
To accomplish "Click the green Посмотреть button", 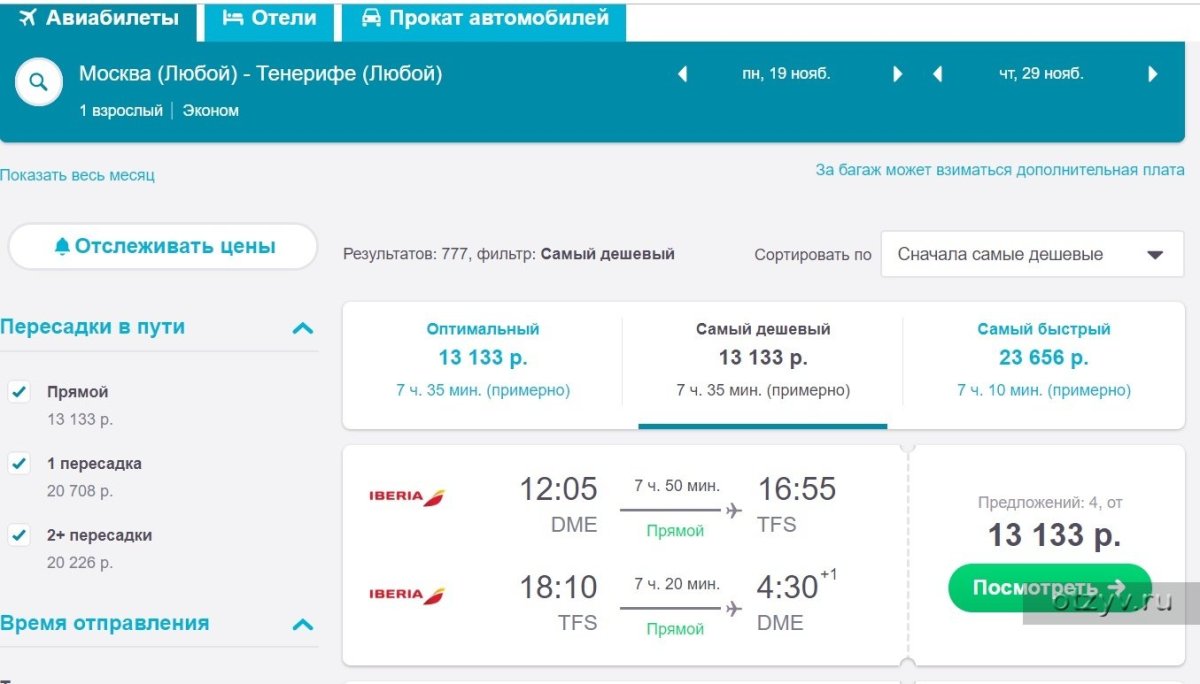I will tap(1050, 588).
